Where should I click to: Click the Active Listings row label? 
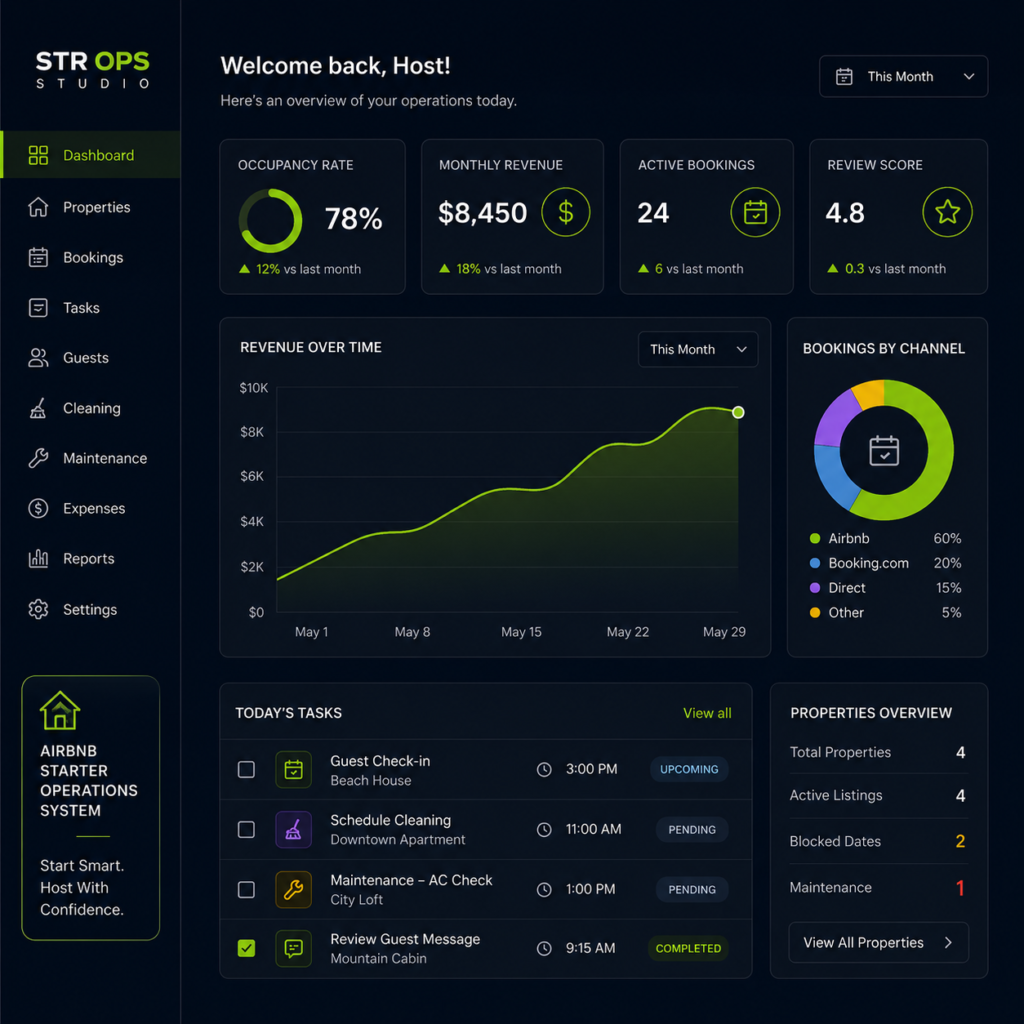tap(836, 795)
